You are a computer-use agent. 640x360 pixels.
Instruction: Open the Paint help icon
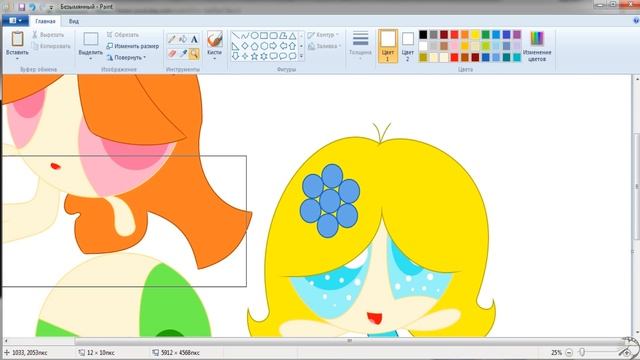pos(636,20)
